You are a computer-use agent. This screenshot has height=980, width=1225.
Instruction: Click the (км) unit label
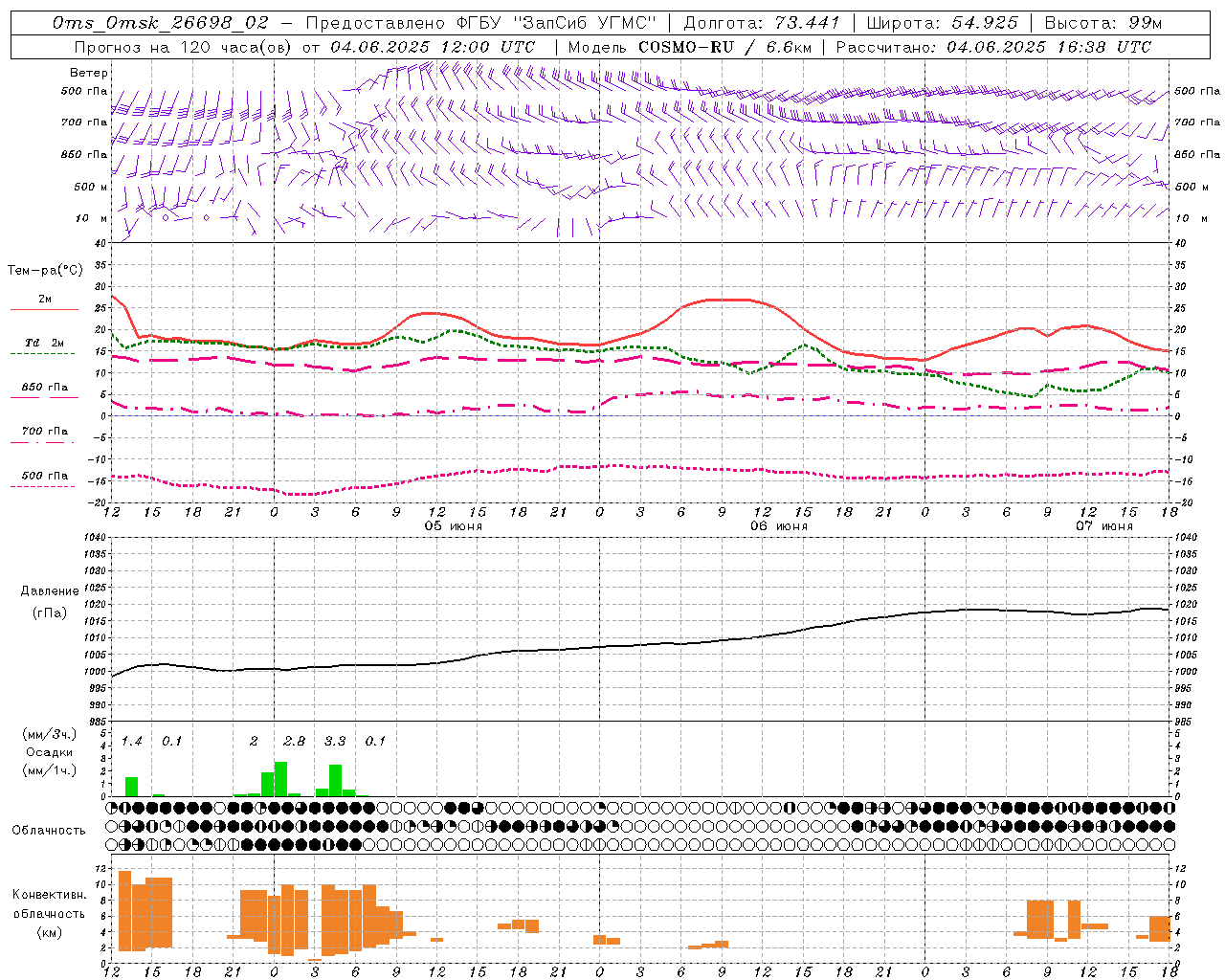tap(50, 932)
